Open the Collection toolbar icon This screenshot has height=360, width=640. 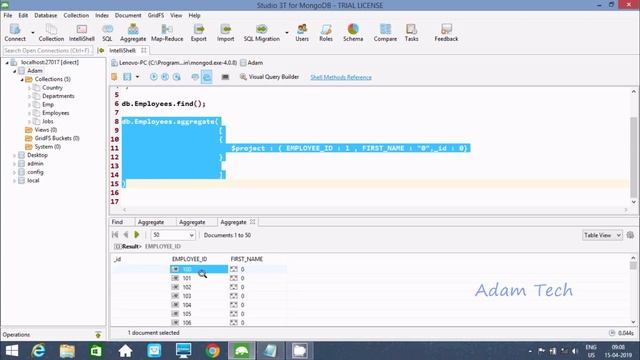[51, 33]
